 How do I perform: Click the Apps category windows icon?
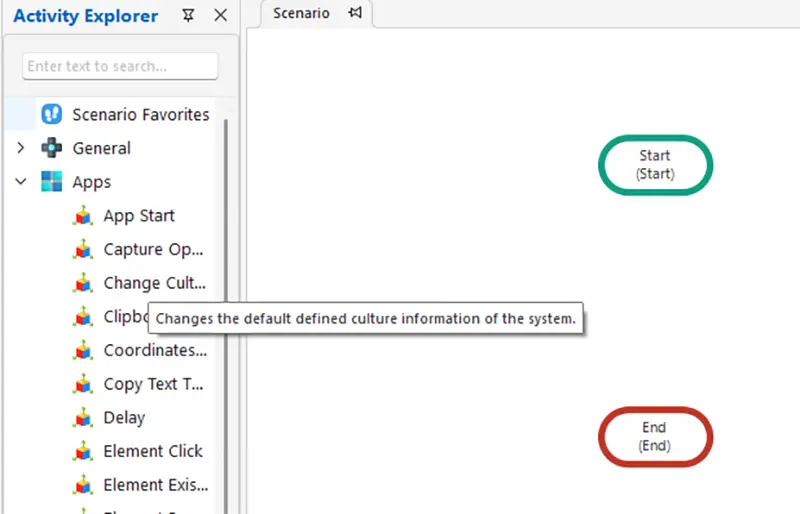pyautogui.click(x=52, y=182)
